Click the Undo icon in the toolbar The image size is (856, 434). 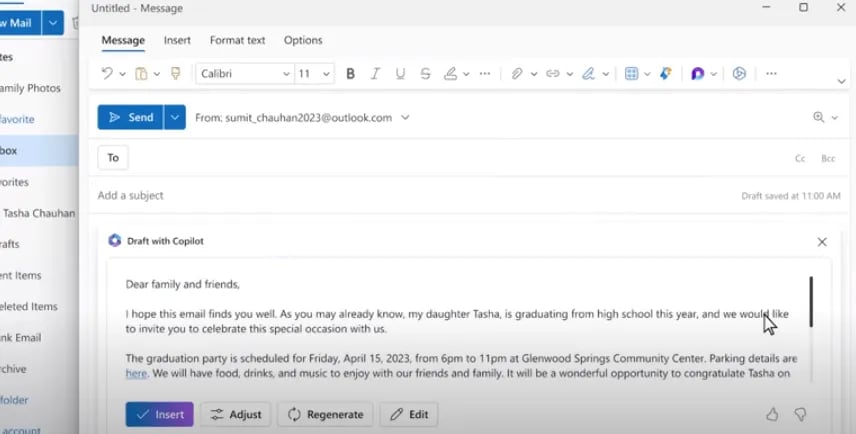pyautogui.click(x=107, y=73)
